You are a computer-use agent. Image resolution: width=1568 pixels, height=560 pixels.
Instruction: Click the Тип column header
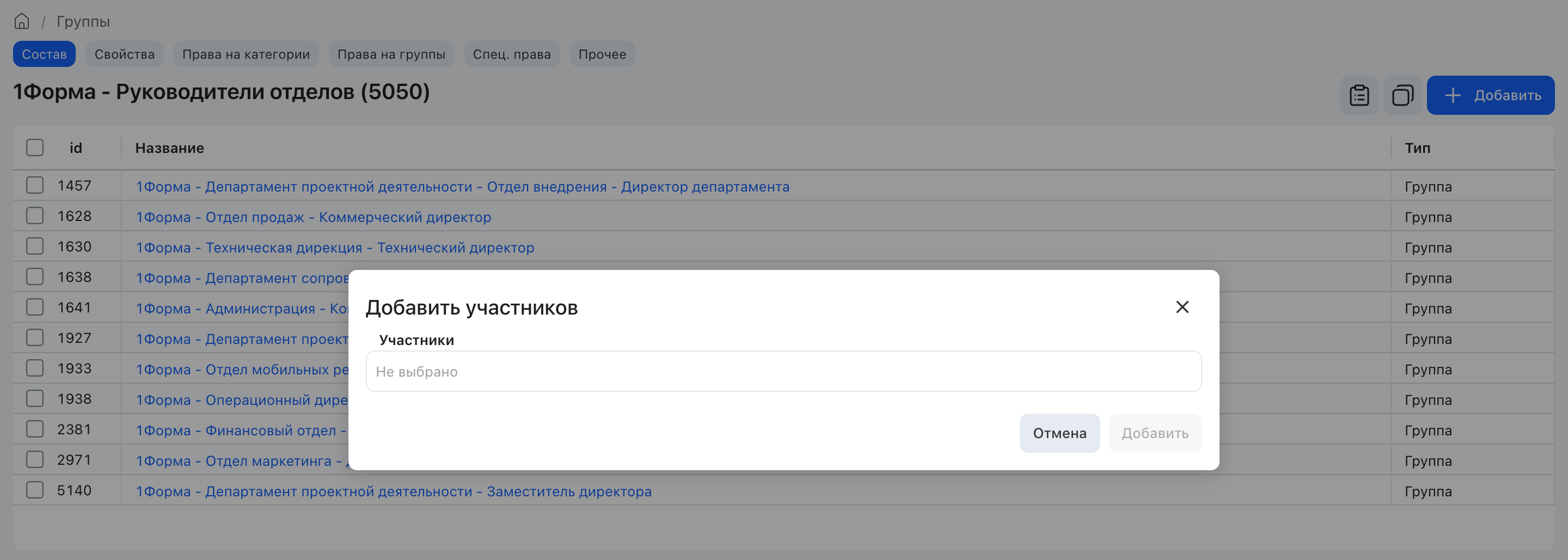pyautogui.click(x=1417, y=148)
